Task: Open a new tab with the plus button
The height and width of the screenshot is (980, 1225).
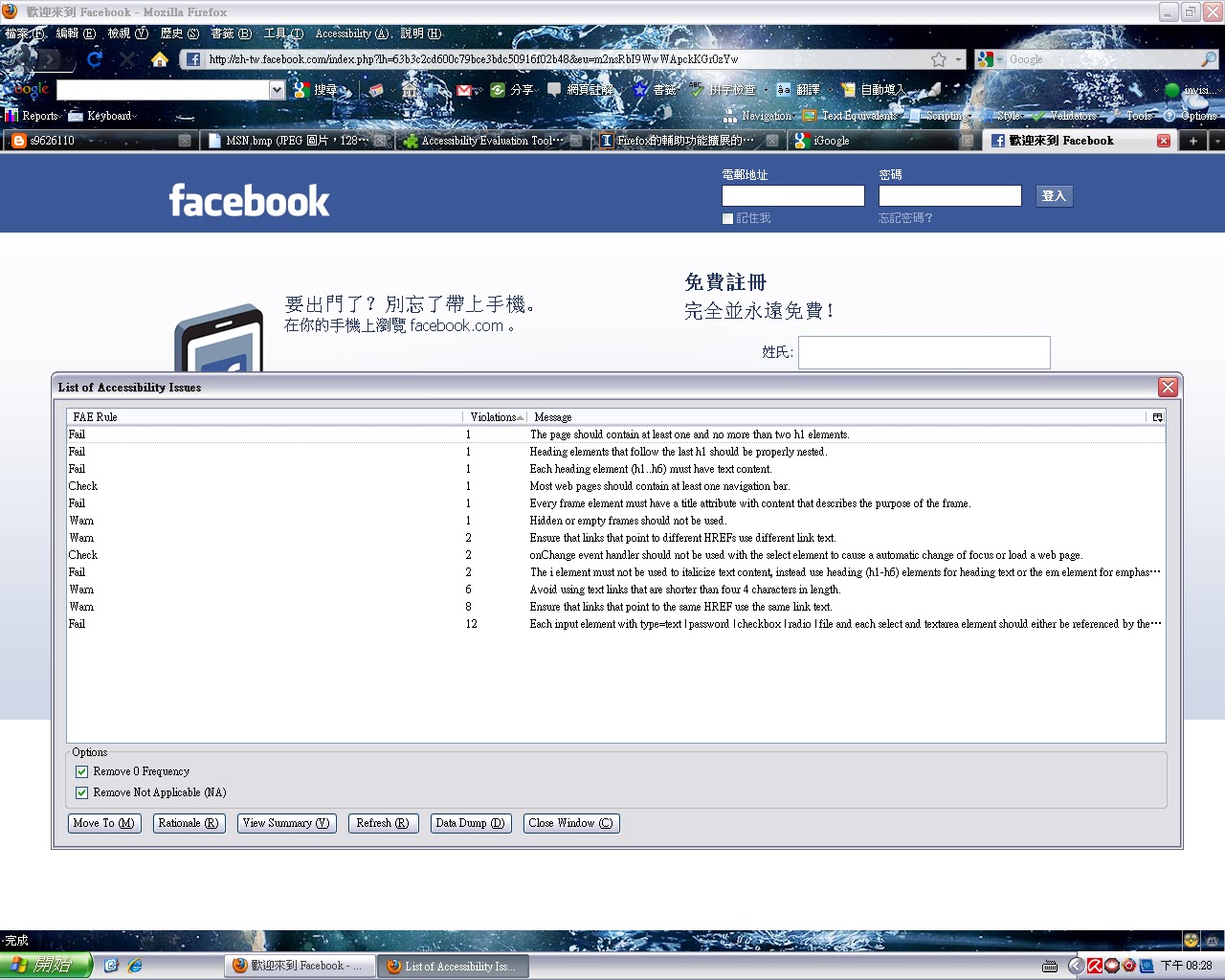Action: (x=1192, y=141)
